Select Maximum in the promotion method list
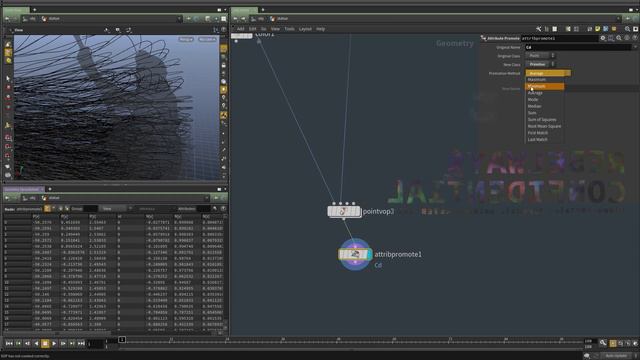This screenshot has height=360, width=640. 536,80
